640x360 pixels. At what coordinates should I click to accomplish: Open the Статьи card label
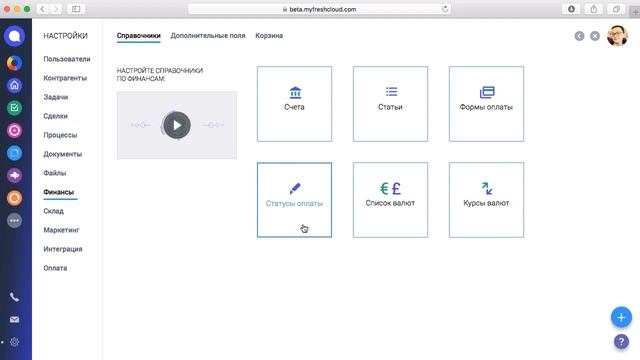click(x=390, y=107)
